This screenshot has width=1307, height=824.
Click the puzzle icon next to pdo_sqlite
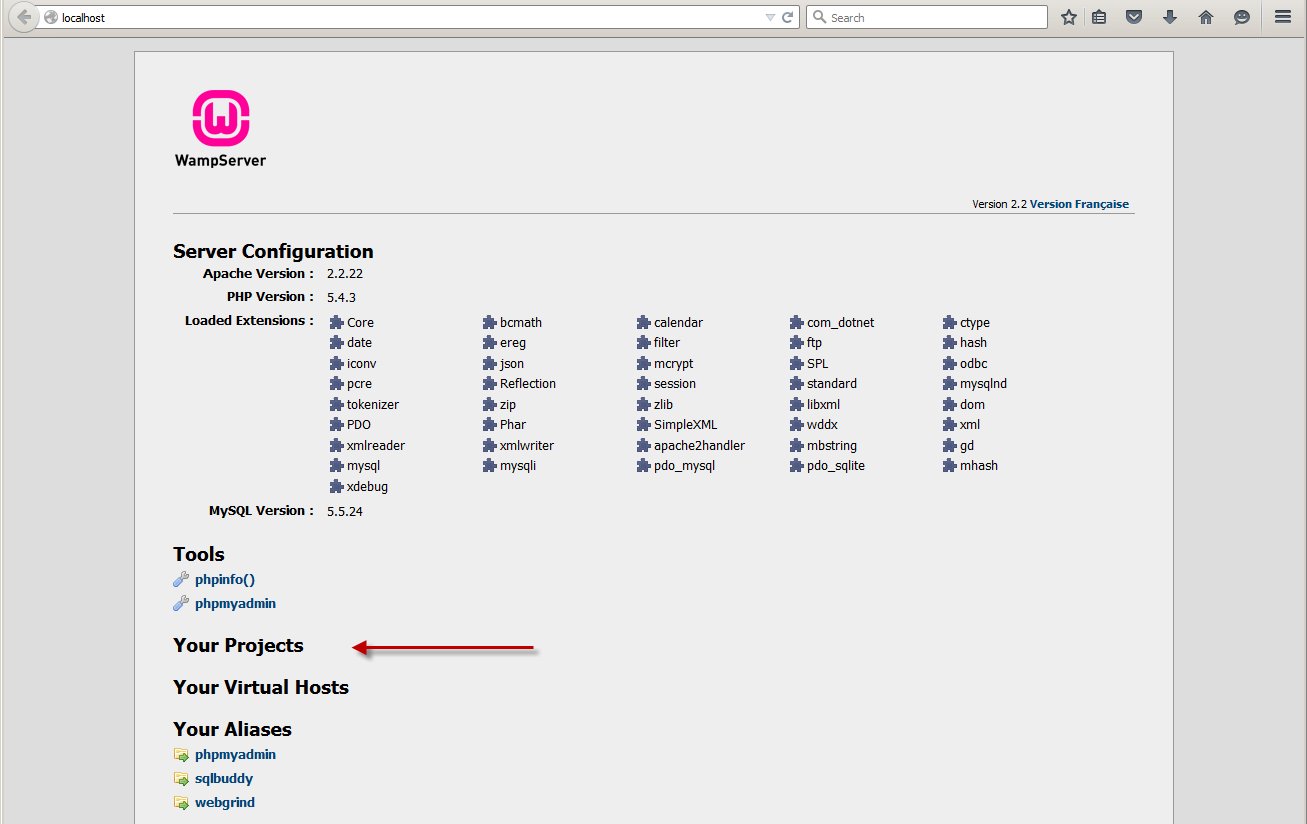pos(797,465)
